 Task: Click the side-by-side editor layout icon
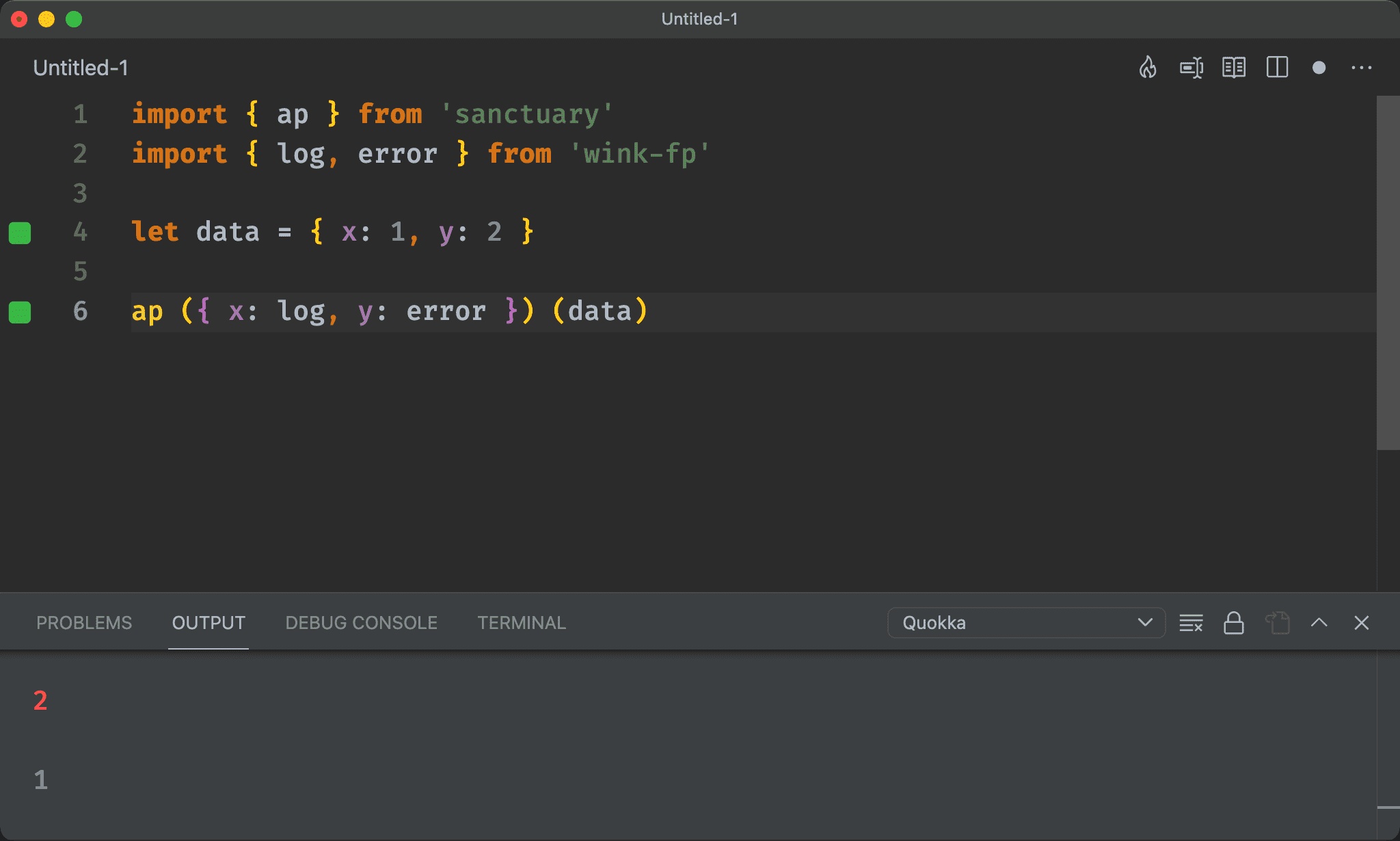(1278, 68)
